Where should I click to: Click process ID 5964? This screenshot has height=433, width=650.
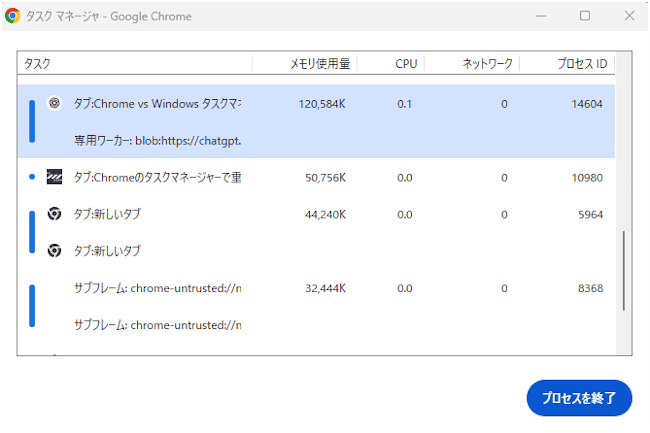(590, 215)
